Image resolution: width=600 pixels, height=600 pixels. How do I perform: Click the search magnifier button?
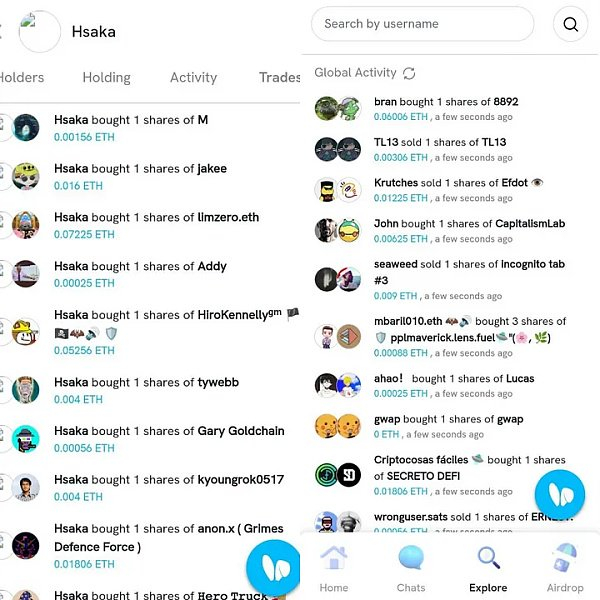(x=570, y=24)
